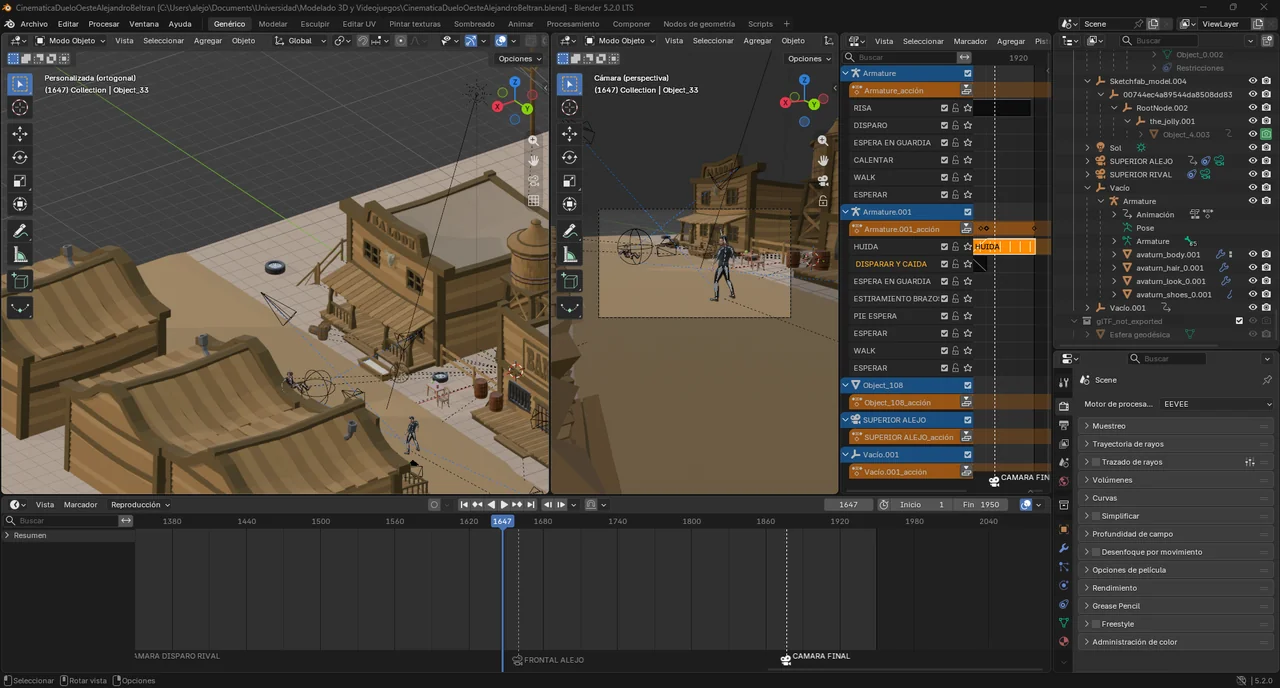The image size is (1280, 688).
Task: Switch orthographic/perspective grid icon in left viewport
Action: tap(534, 200)
